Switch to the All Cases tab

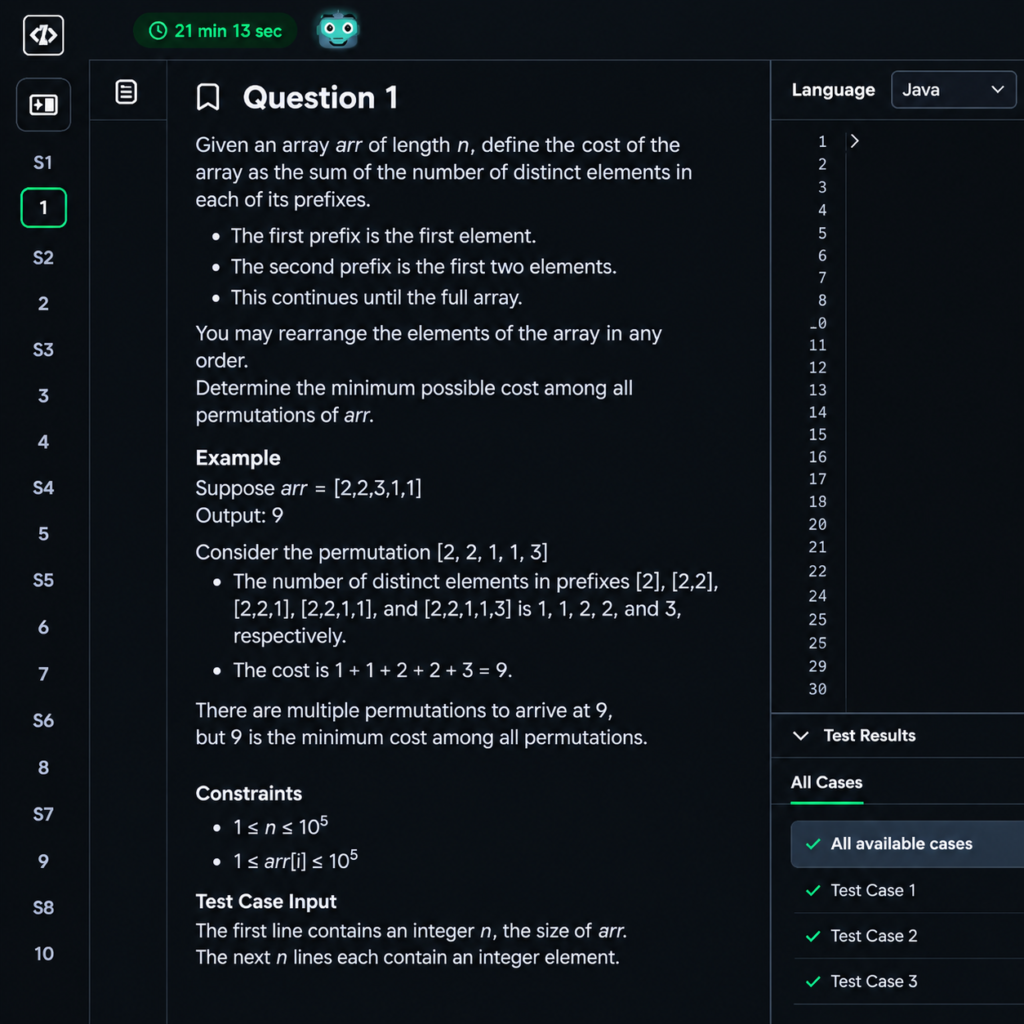coord(826,782)
